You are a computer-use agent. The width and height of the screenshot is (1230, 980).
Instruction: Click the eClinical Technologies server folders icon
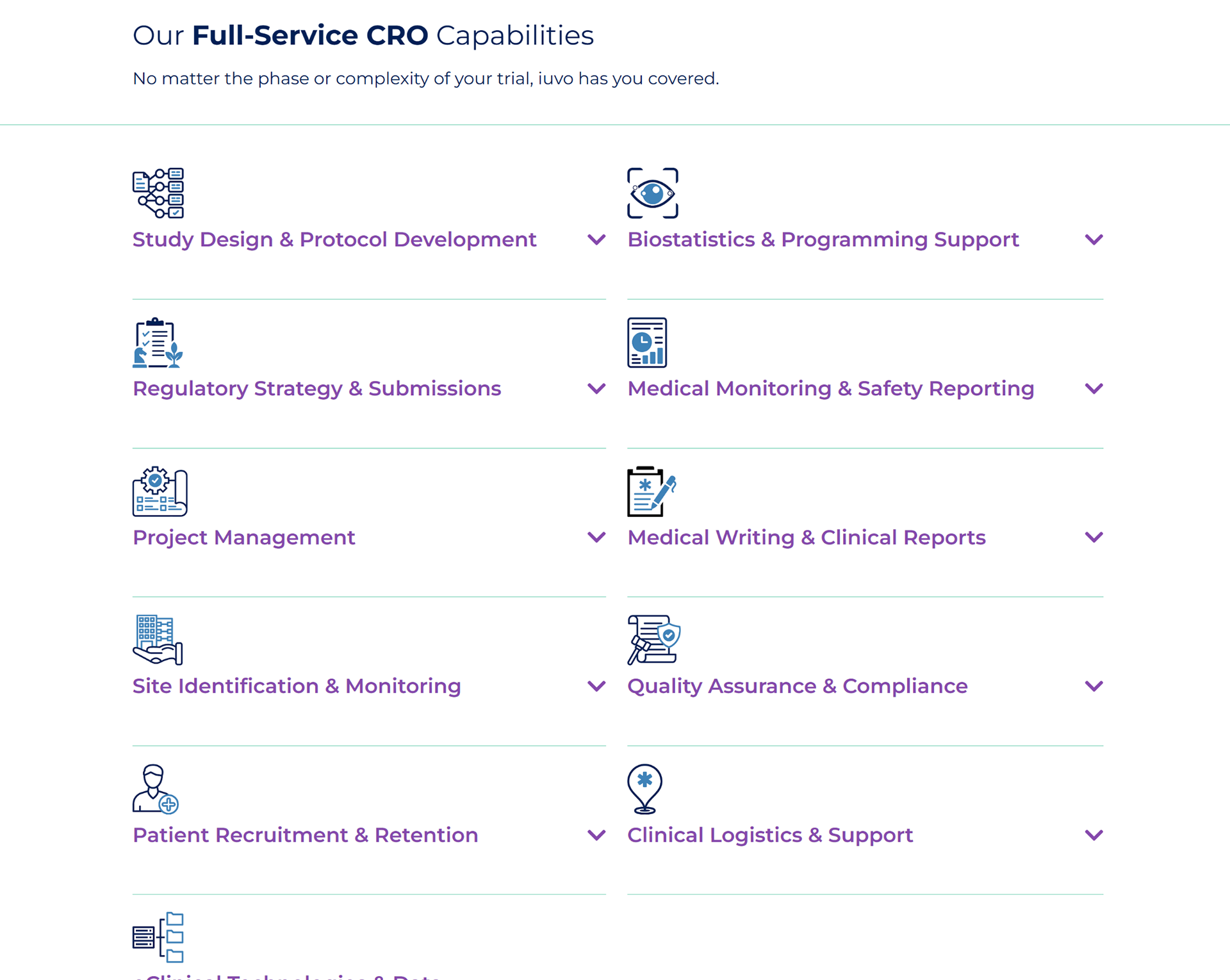click(158, 937)
